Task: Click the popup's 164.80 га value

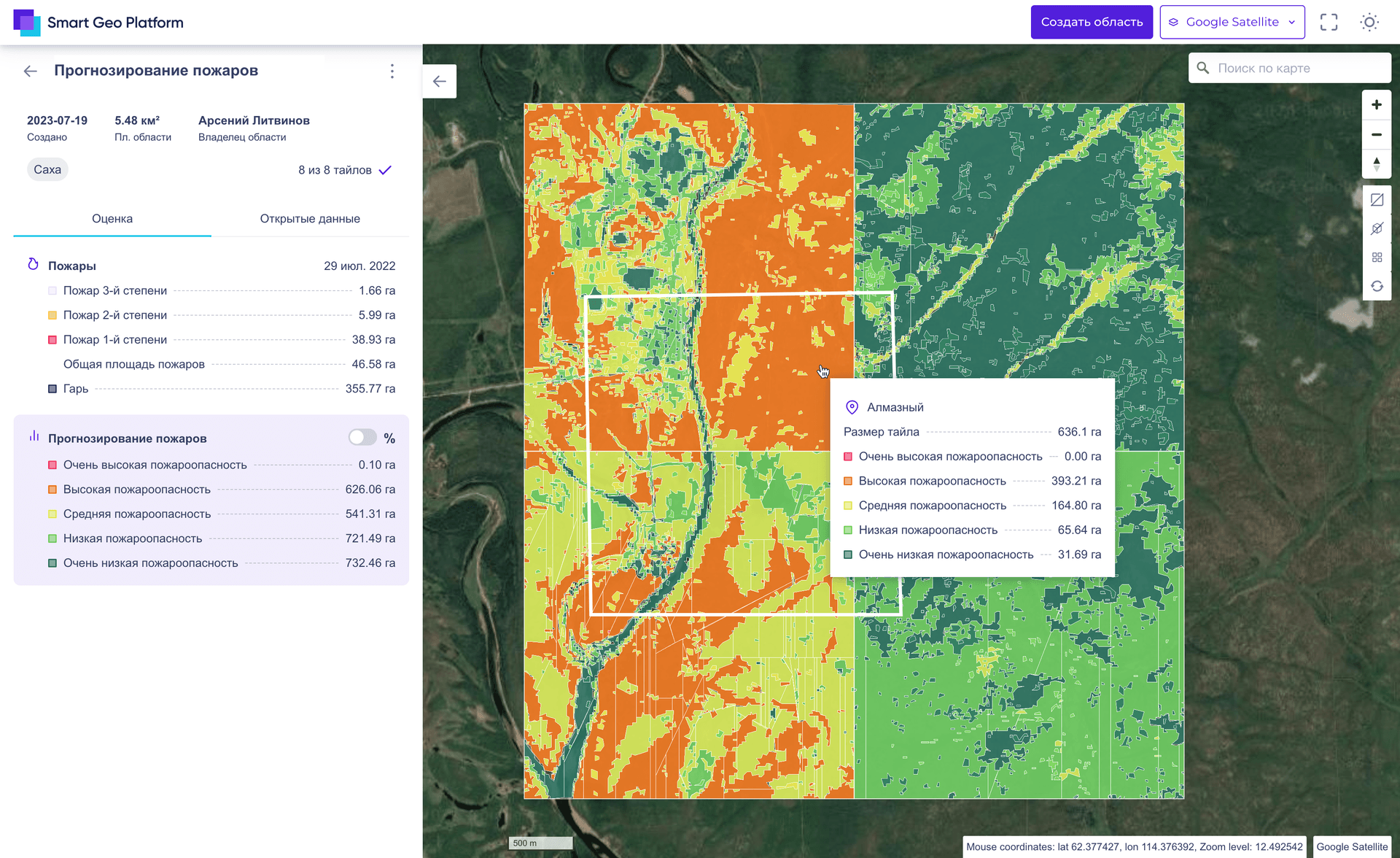Action: (1076, 506)
